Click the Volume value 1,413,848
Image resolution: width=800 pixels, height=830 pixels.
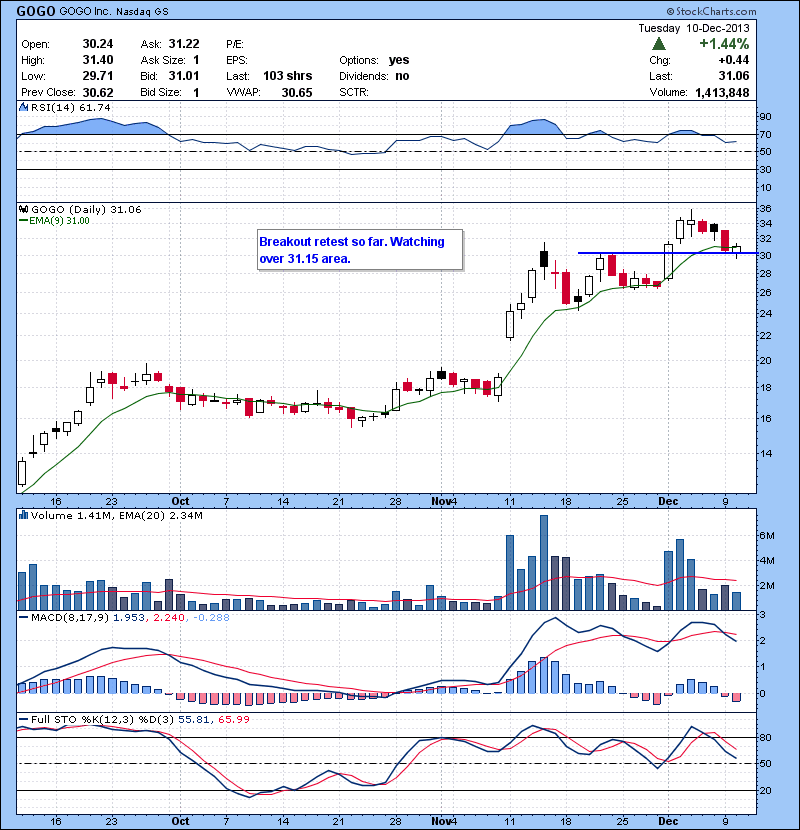tap(722, 93)
